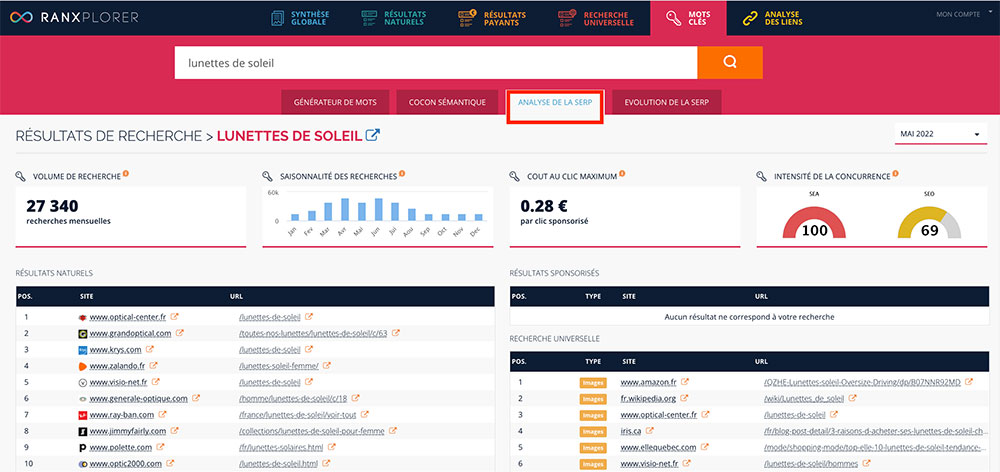Click external icon beside www.generale-optique.com
This screenshot has height=472, width=1000.
(x=196, y=398)
